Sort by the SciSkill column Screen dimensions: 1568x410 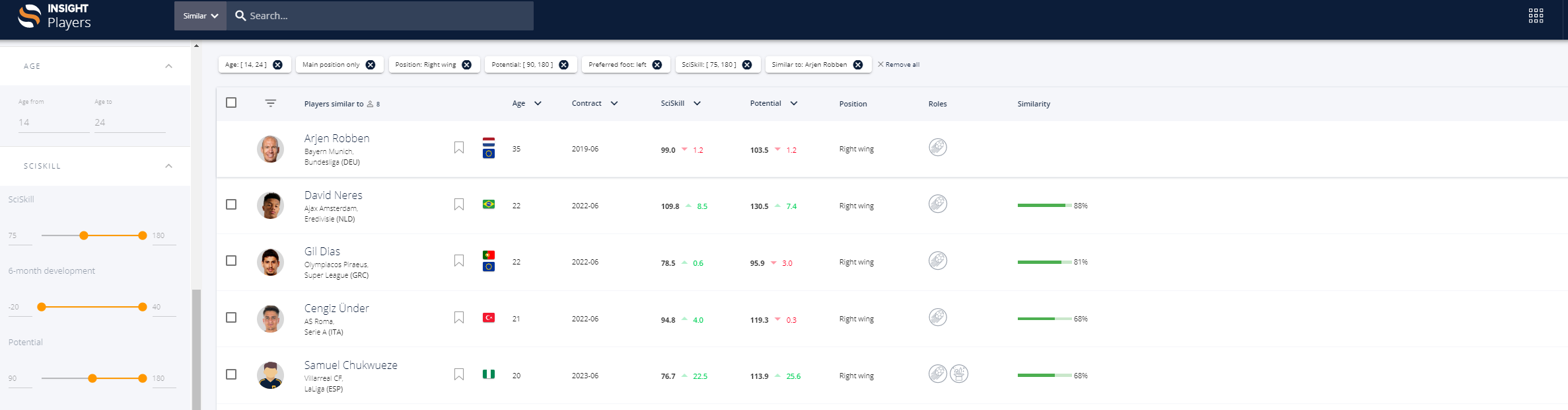tap(681, 103)
